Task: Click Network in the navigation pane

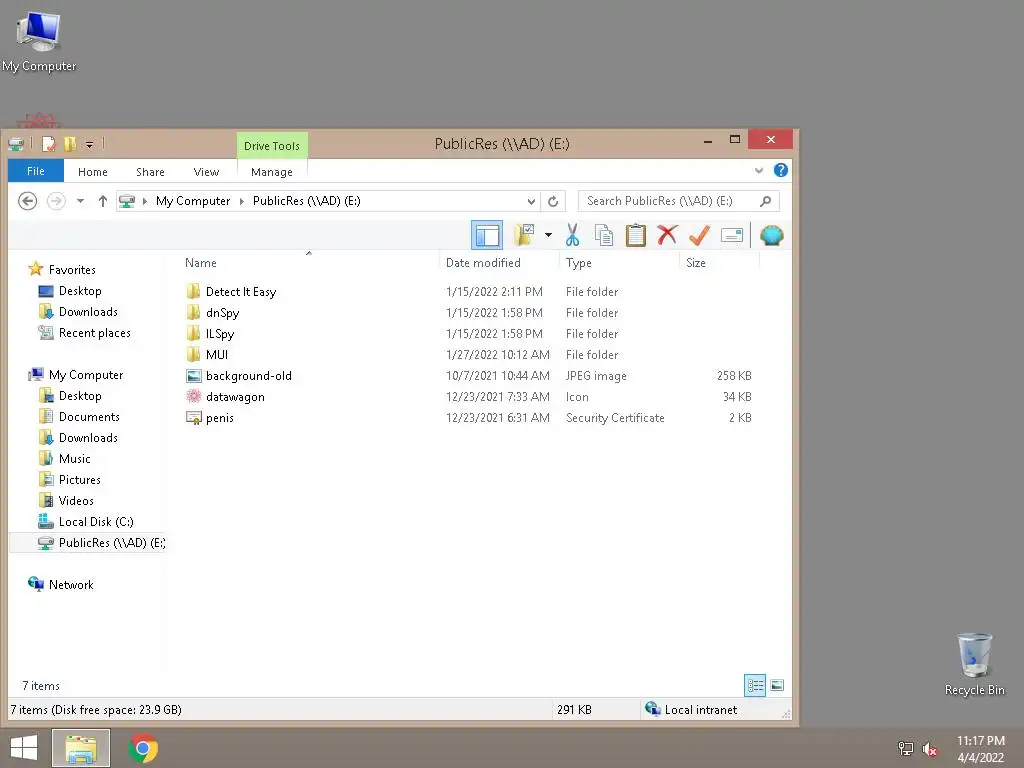Action: [71, 584]
